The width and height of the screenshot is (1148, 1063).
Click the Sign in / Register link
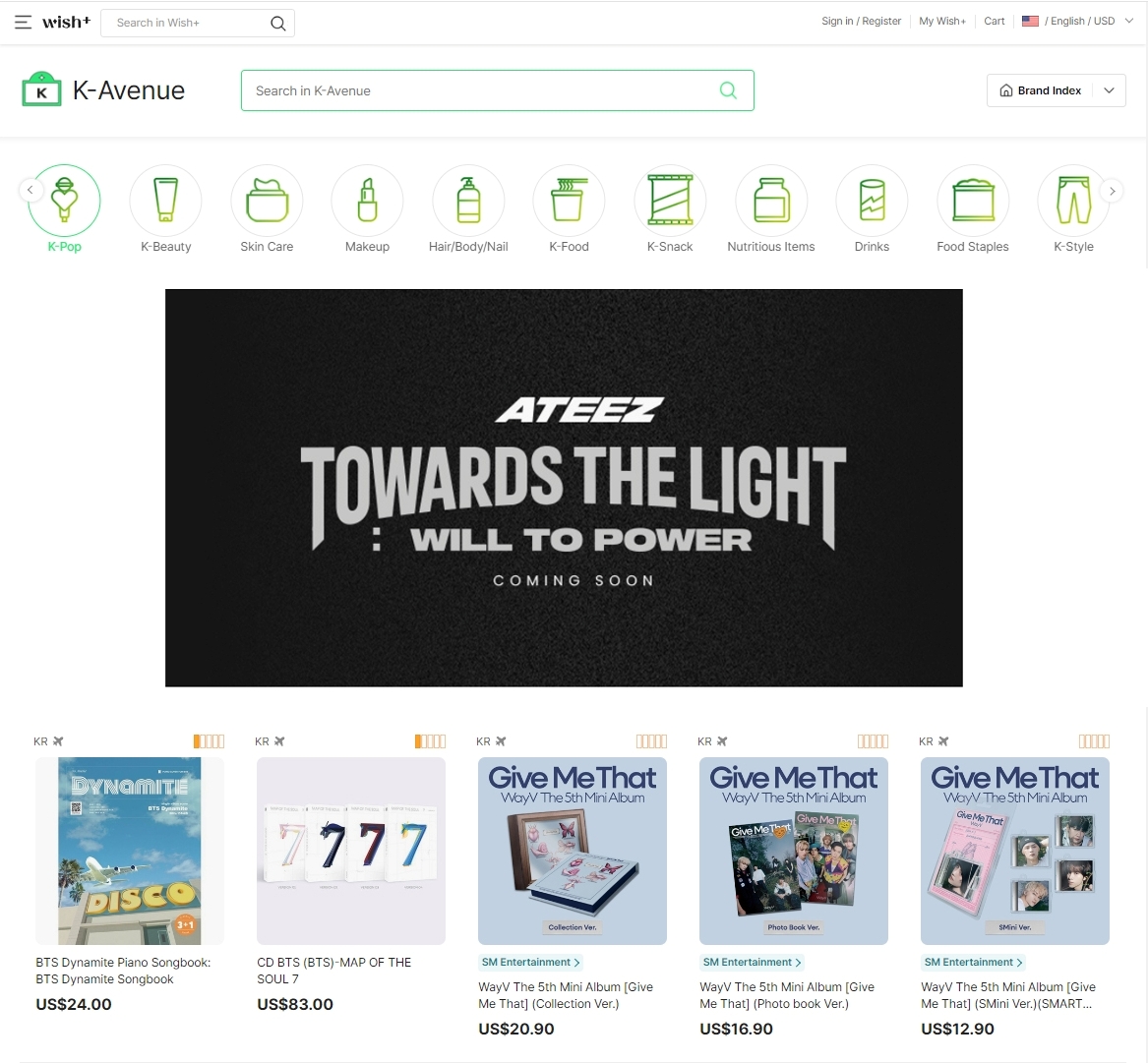pyautogui.click(x=861, y=21)
